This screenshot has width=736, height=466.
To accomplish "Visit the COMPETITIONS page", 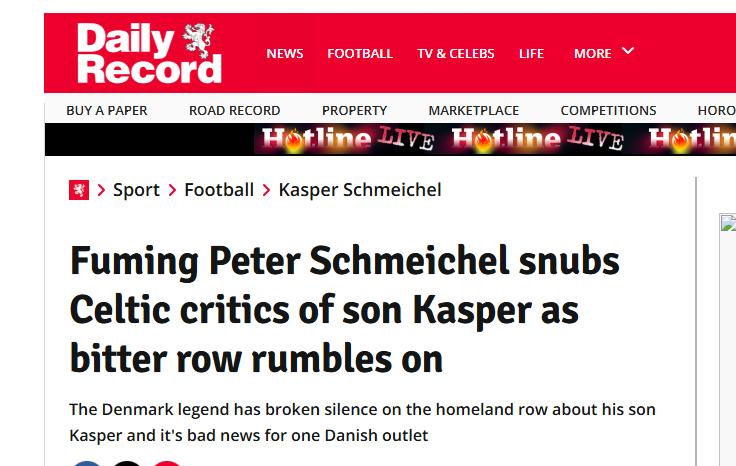I will [608, 110].
